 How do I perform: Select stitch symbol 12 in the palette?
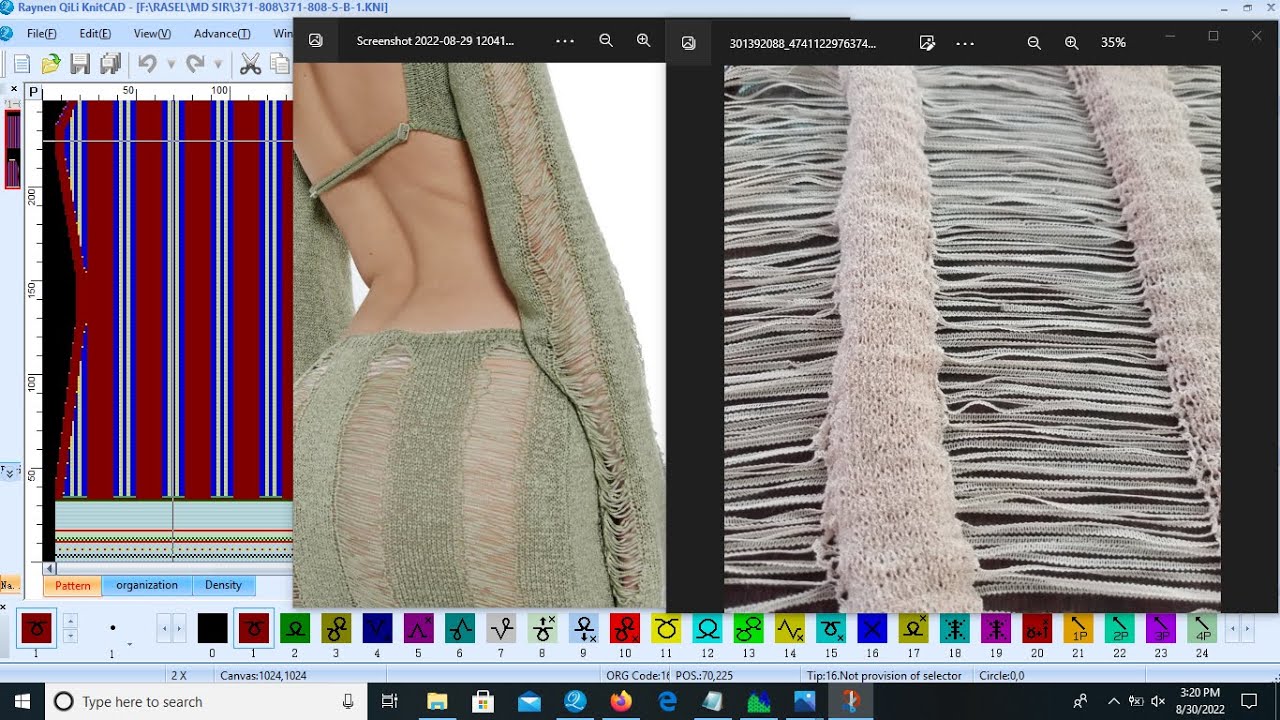[x=707, y=628]
